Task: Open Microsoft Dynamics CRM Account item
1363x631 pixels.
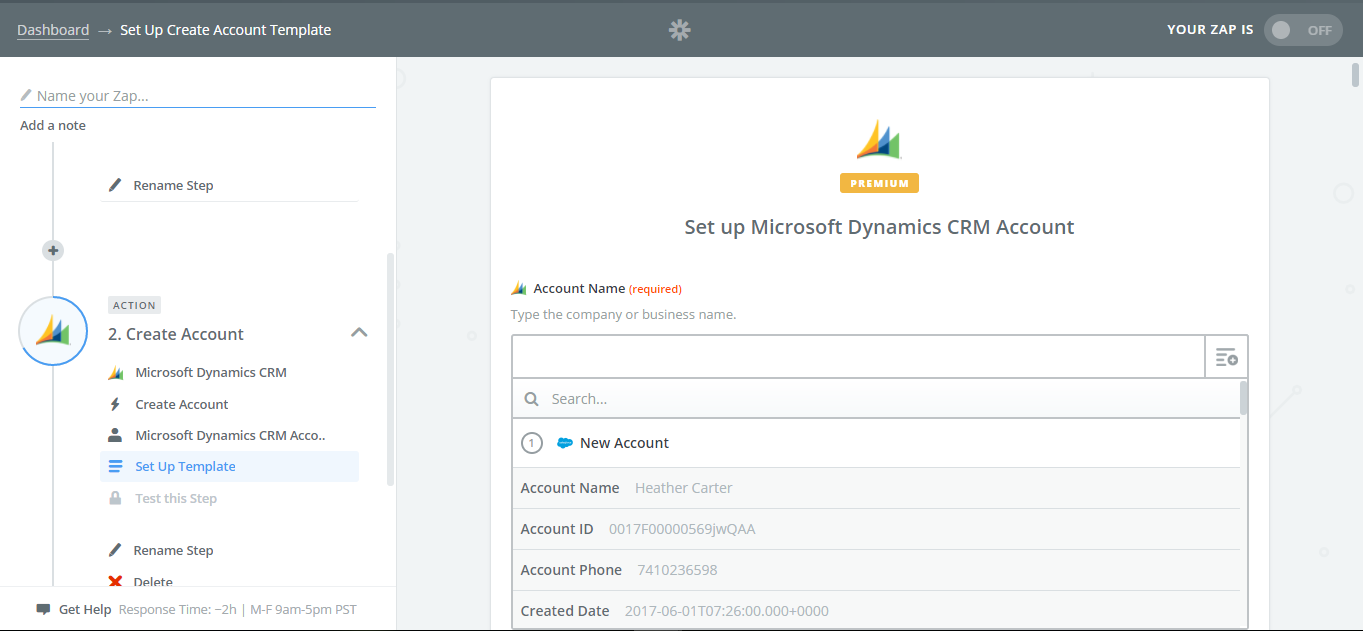Action: 230,436
